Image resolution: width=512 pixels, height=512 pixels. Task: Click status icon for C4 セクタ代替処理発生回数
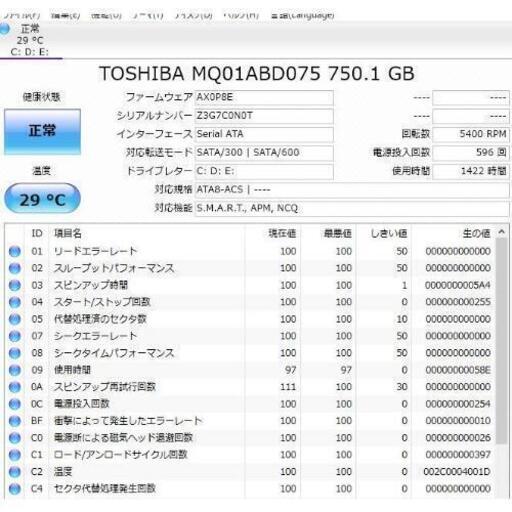tap(15, 489)
